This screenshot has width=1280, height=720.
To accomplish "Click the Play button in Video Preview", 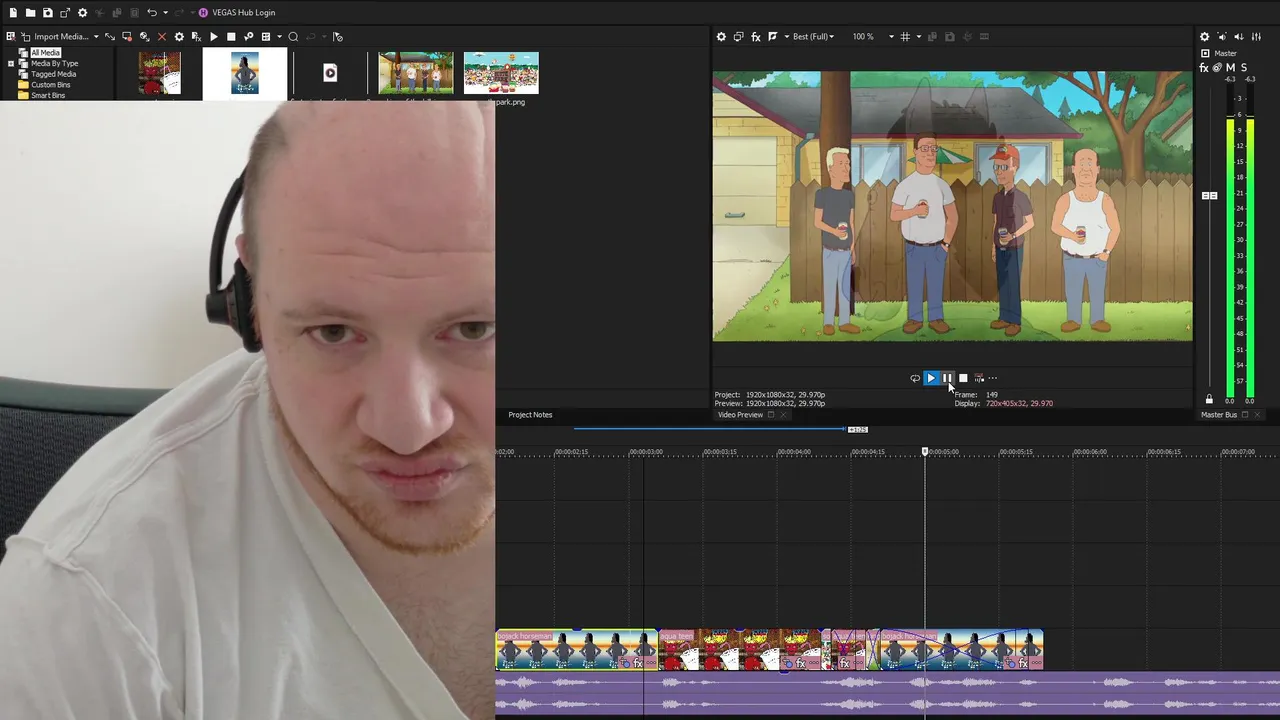I will coord(931,378).
